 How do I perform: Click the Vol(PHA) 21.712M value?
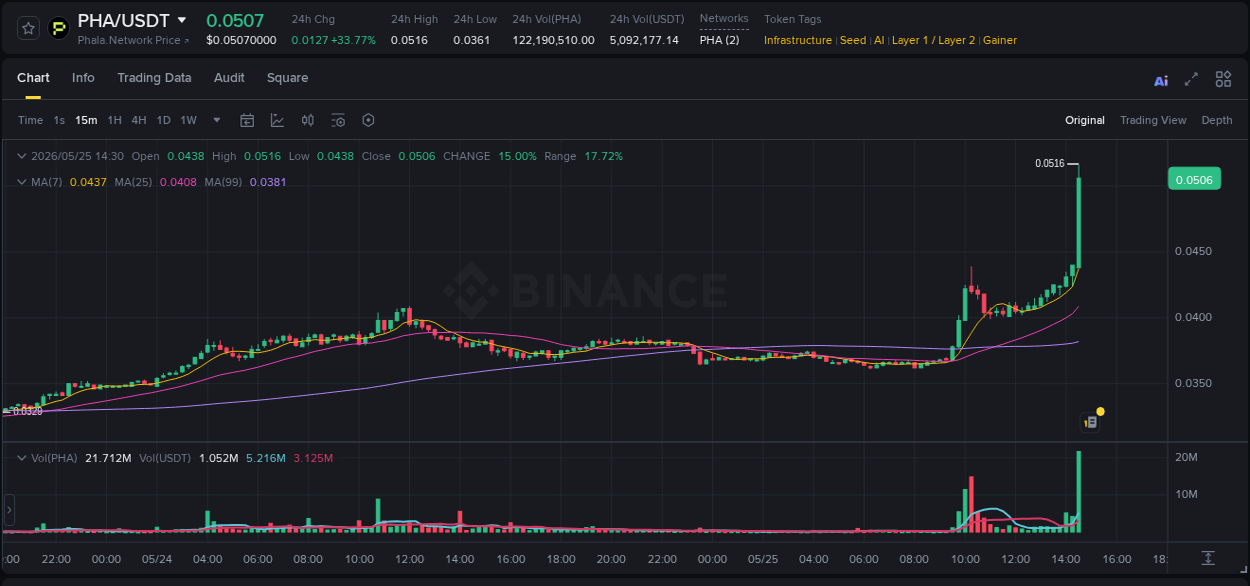108,458
